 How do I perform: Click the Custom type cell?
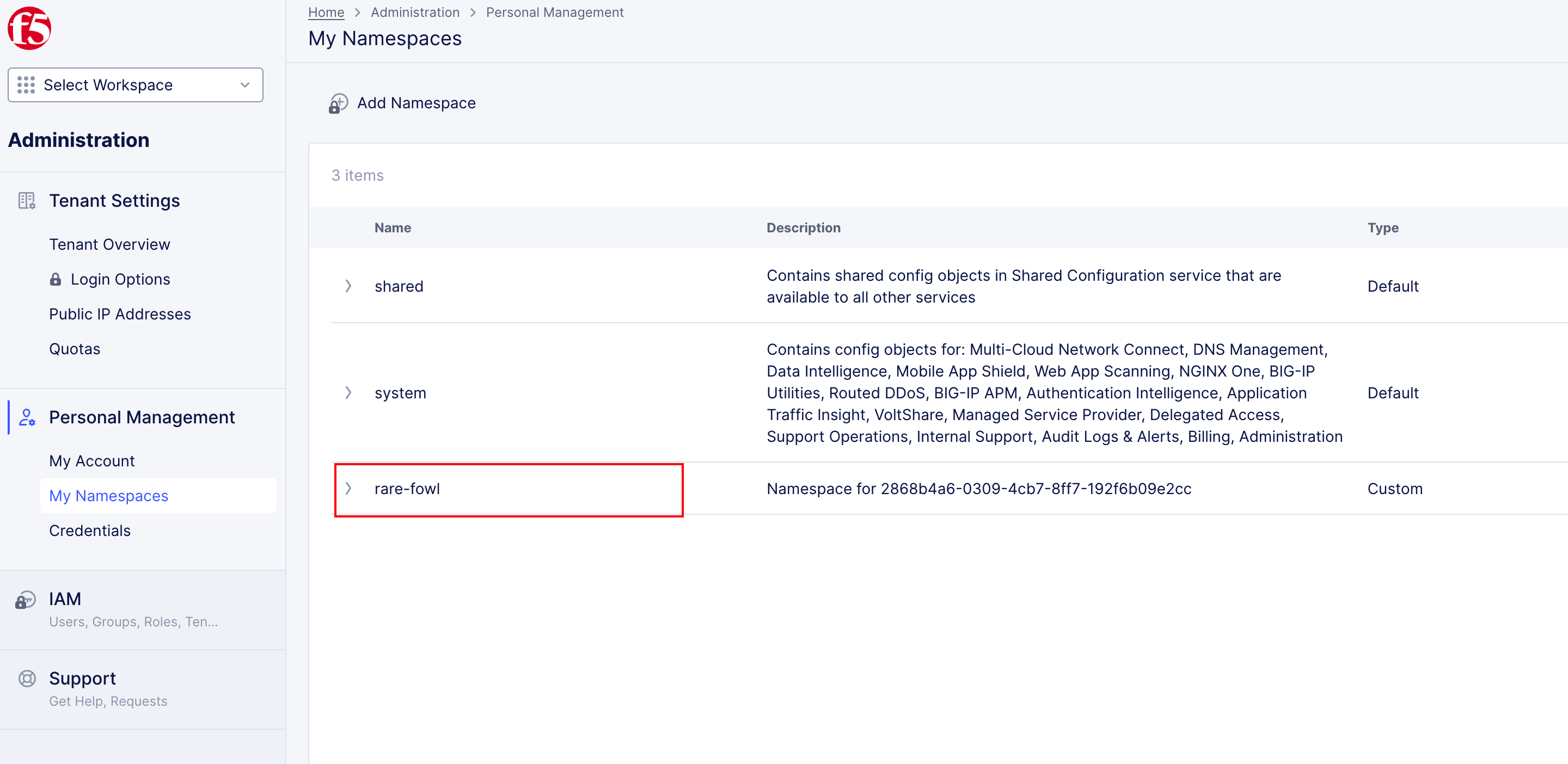point(1394,489)
